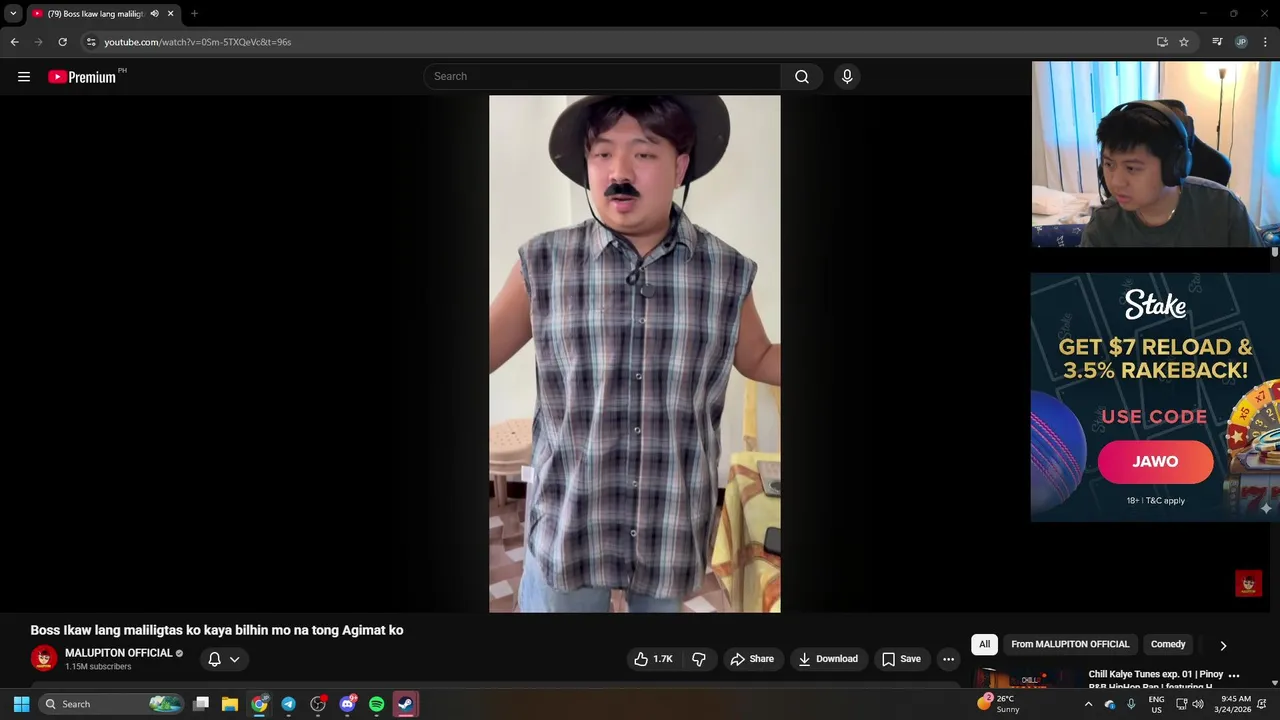Screen dimensions: 1280x720
Task: Open MALUPITON OFFICIAL channel avatar
Action: [x=44, y=658]
